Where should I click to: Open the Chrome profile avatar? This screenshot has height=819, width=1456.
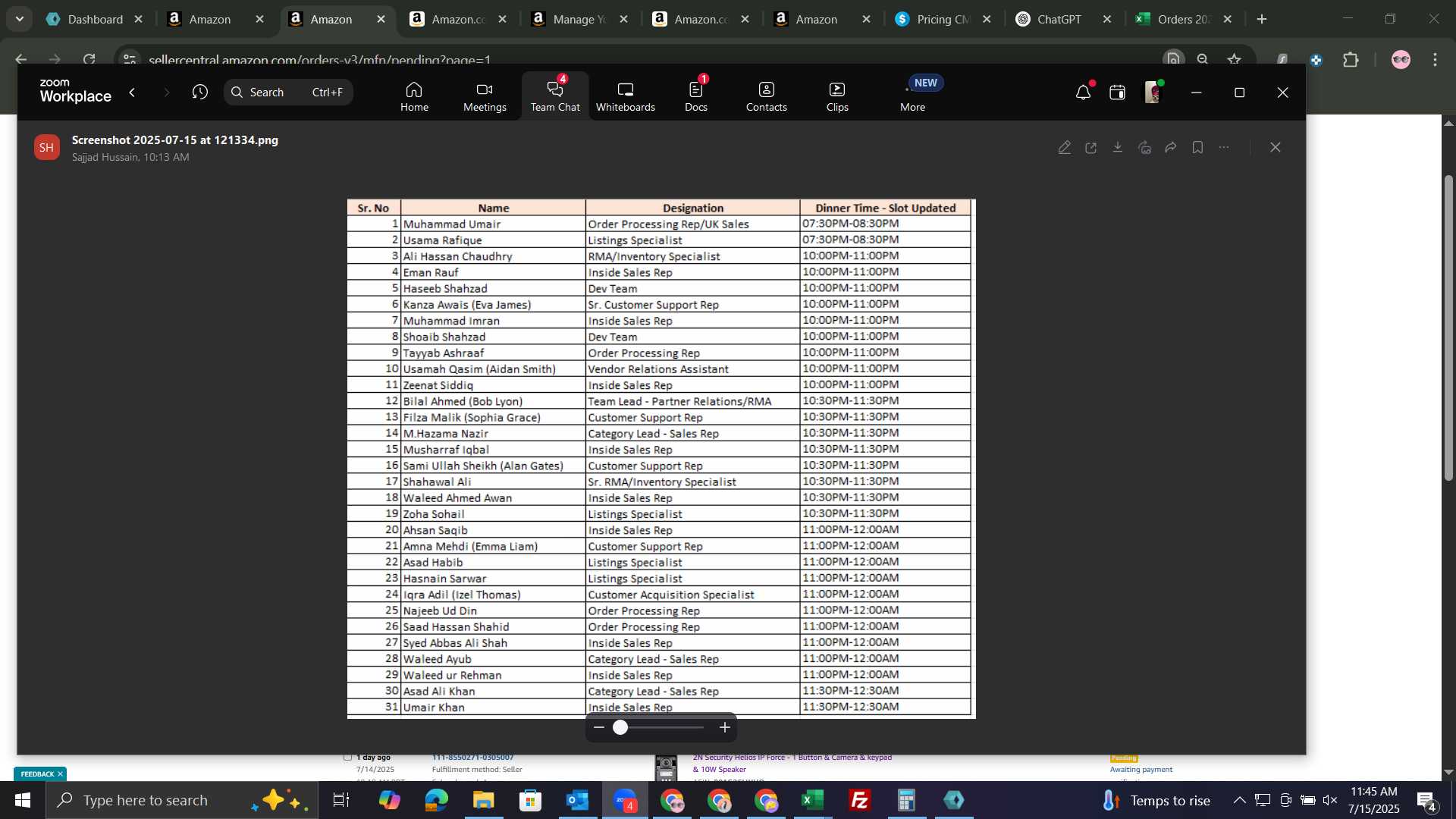[x=1401, y=59]
